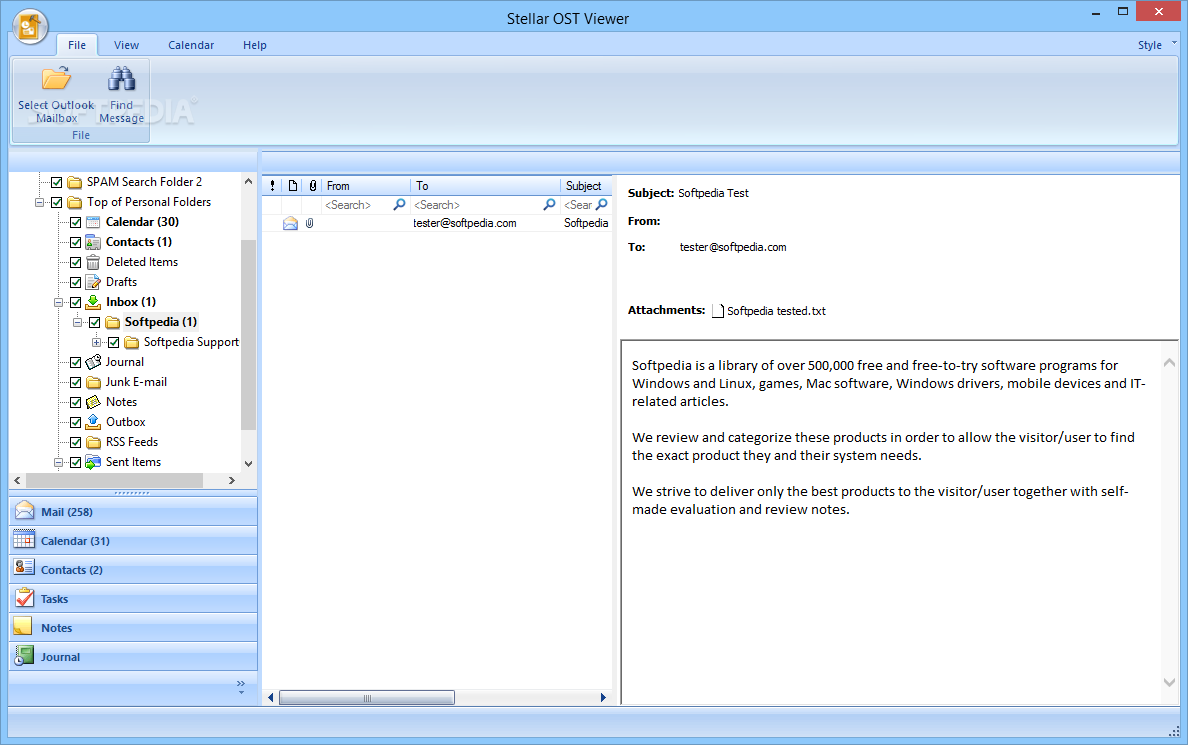The image size is (1188, 745).
Task: Sort by item type page column header
Action: [x=292, y=186]
